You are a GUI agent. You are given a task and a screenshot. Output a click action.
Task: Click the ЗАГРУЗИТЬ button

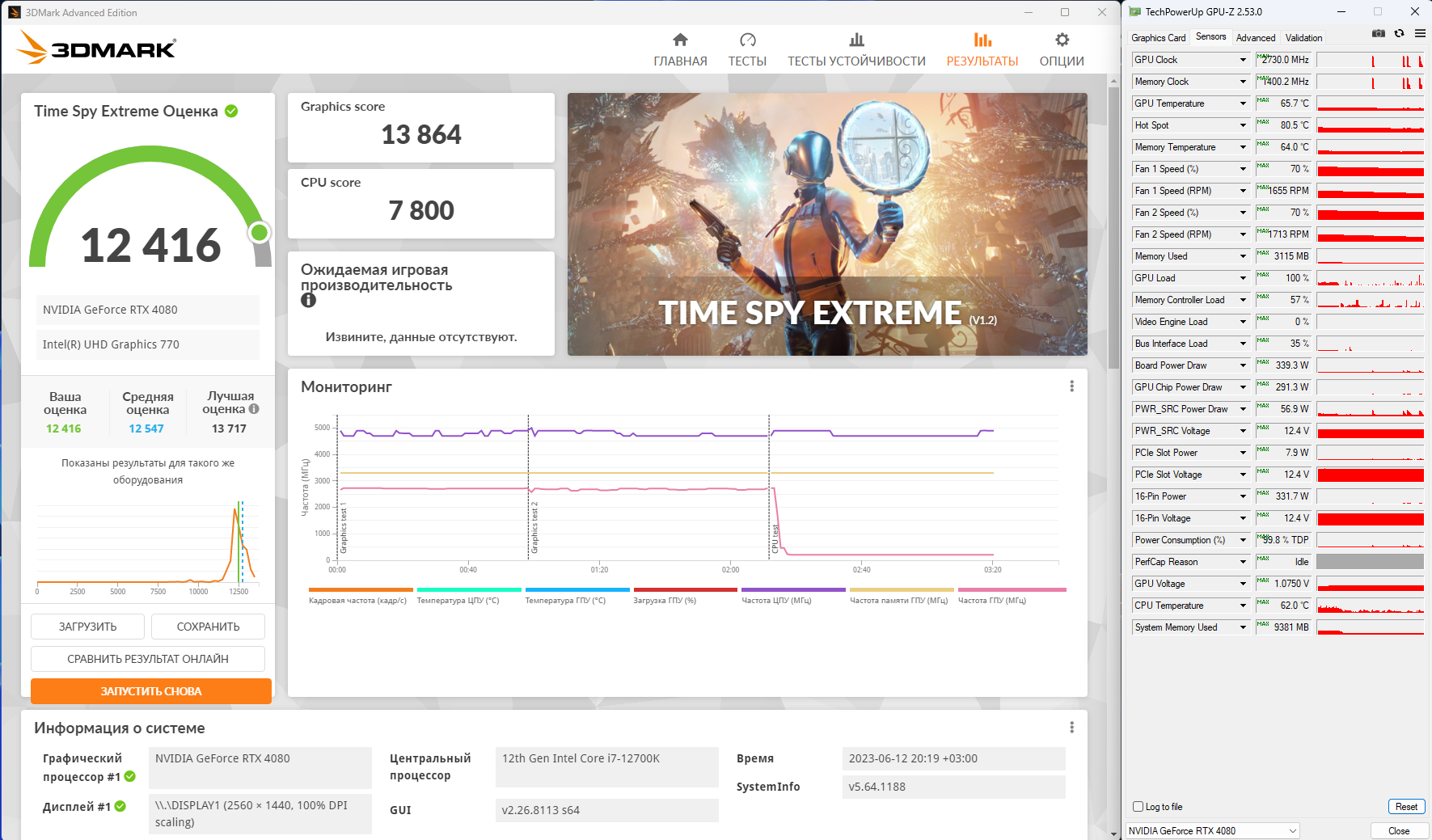point(87,627)
